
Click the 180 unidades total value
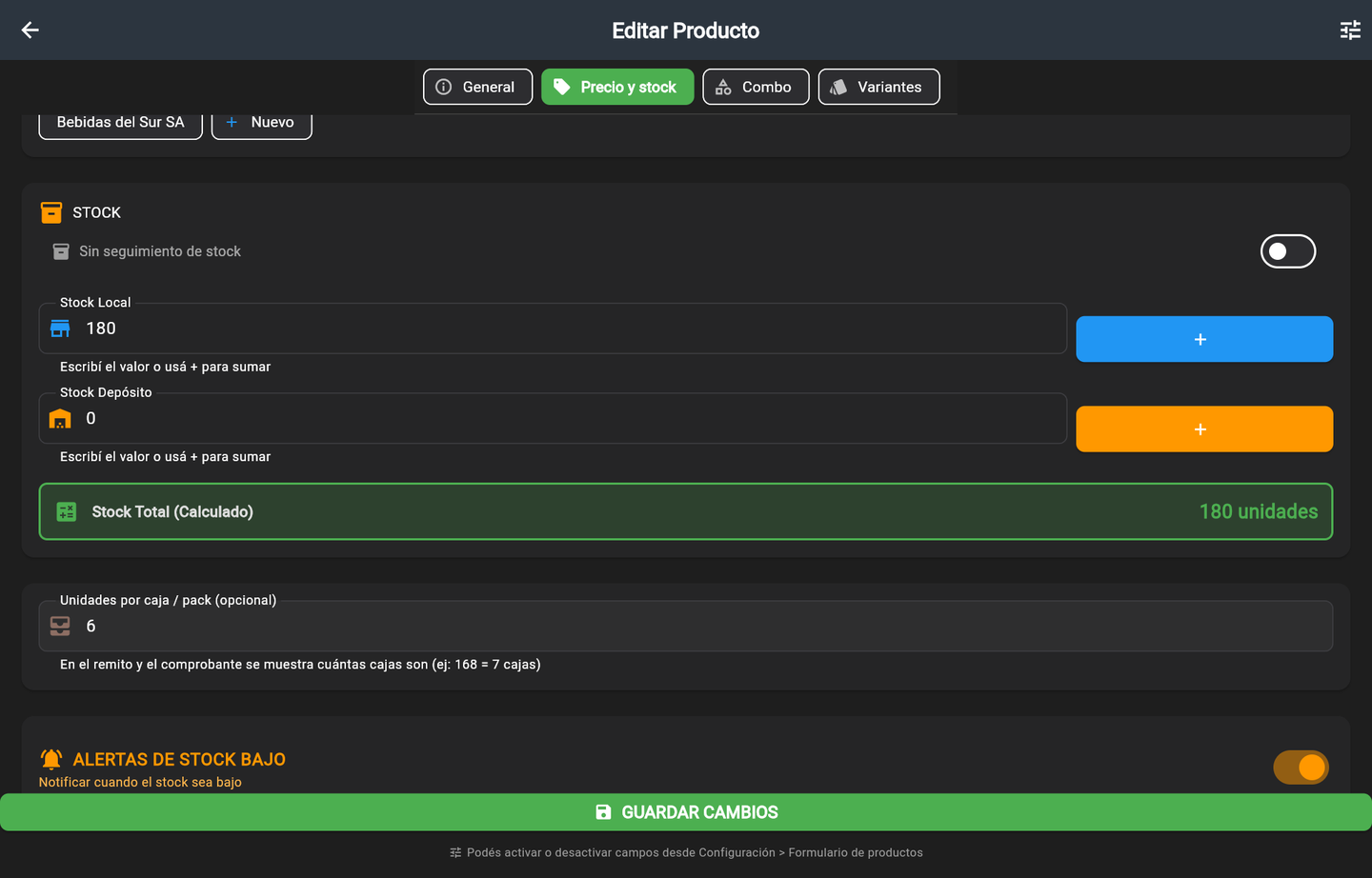coord(1259,512)
